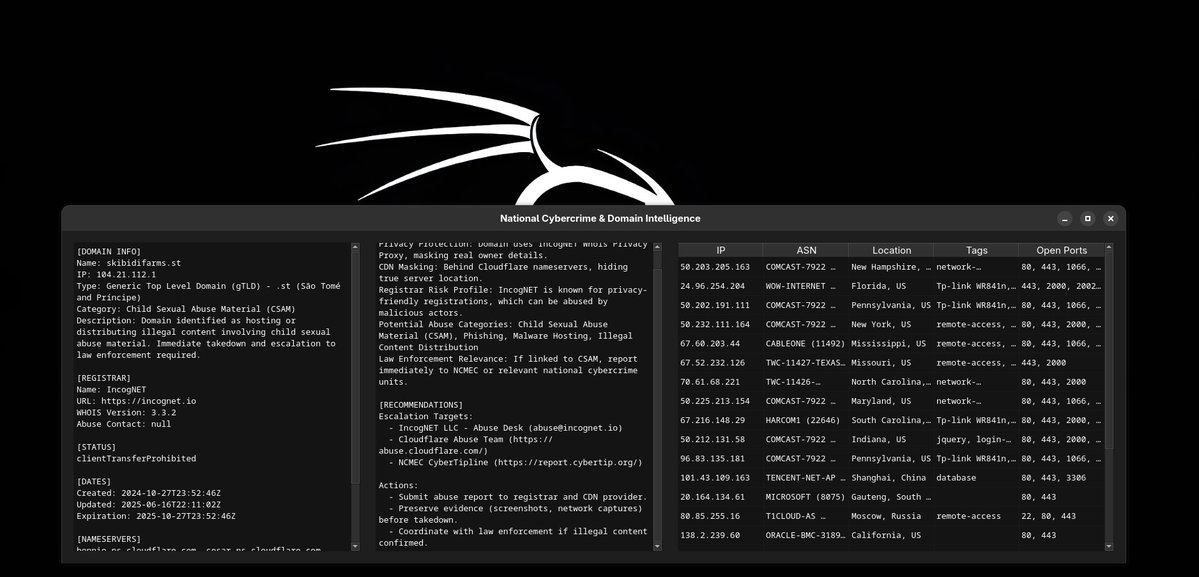Click the NCMEC CyberTipline recommendation line
Image resolution: width=1199 pixels, height=577 pixels.
tap(515, 462)
